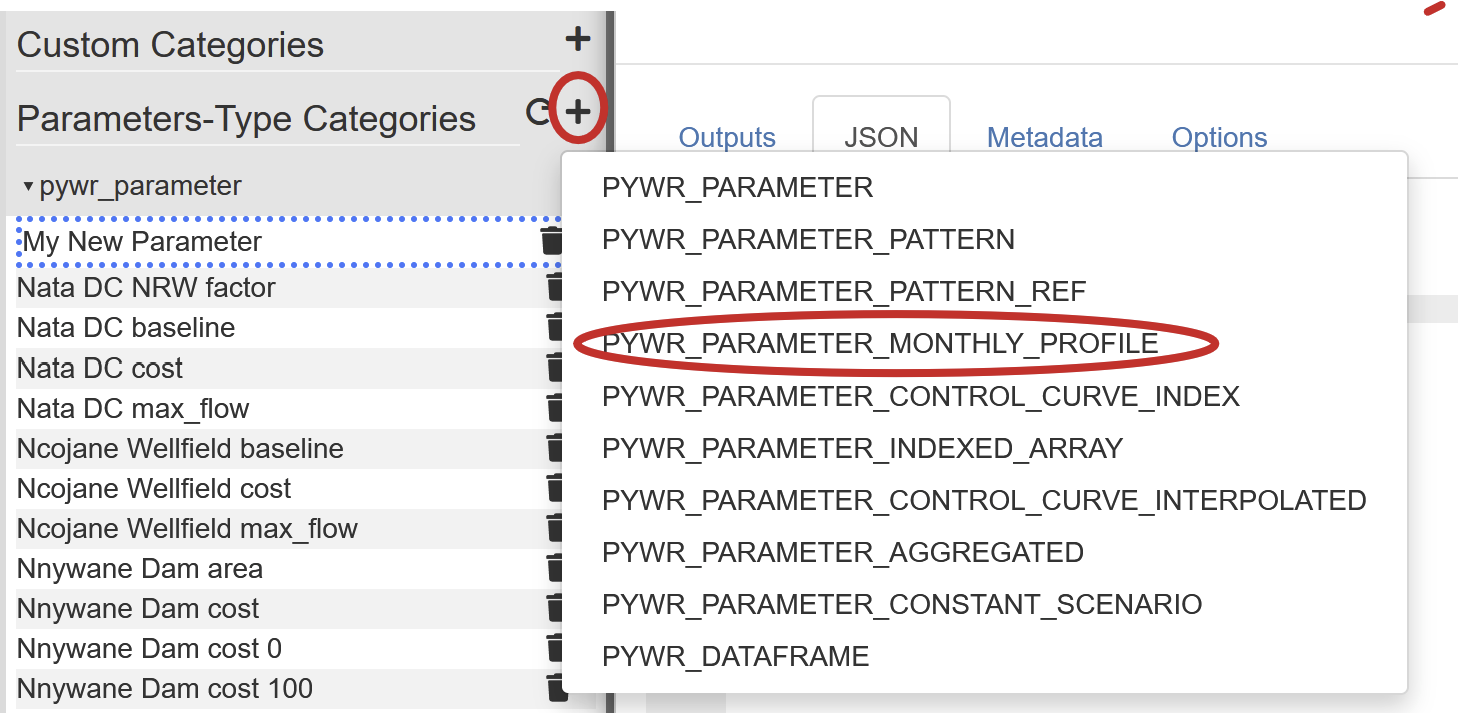
Task: Delete the Nnywane Dam cost 0 parameter
Action: pos(555,648)
